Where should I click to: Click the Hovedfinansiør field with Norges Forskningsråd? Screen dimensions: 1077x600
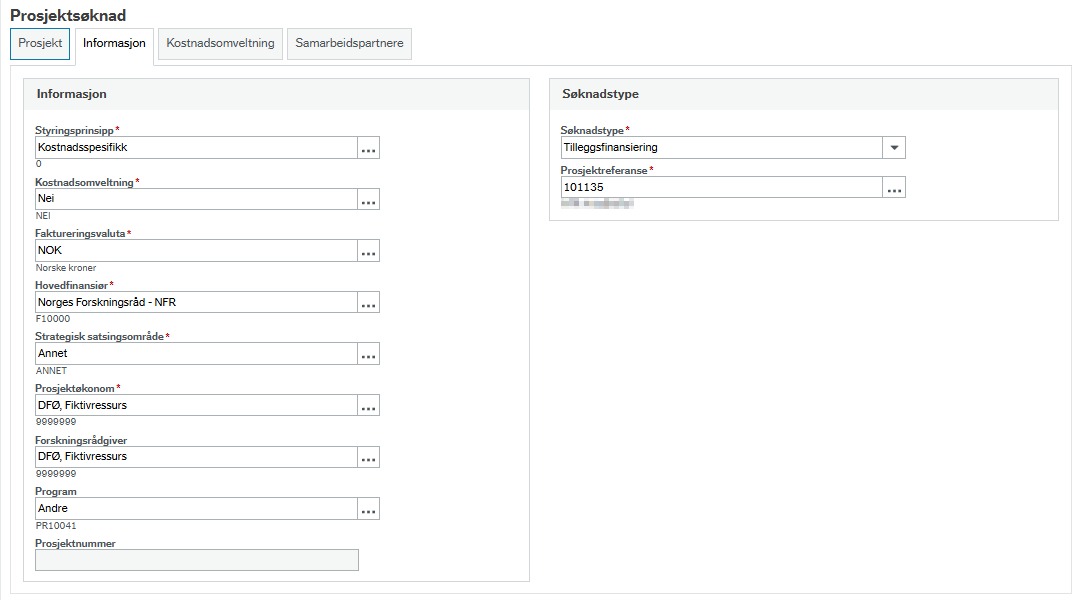click(x=196, y=302)
